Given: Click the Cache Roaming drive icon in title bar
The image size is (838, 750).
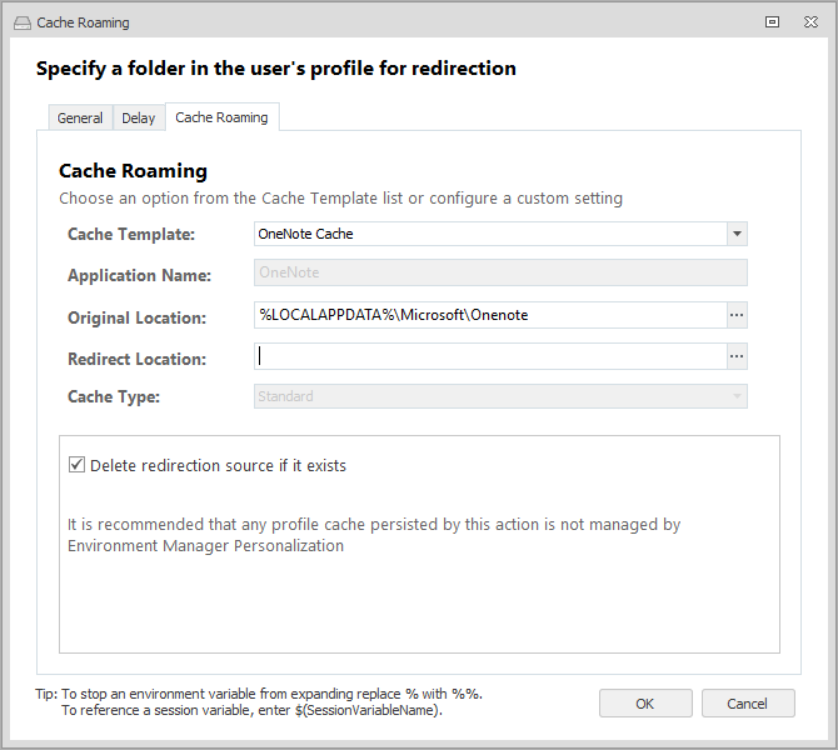Looking at the screenshot, I should click(x=22, y=22).
